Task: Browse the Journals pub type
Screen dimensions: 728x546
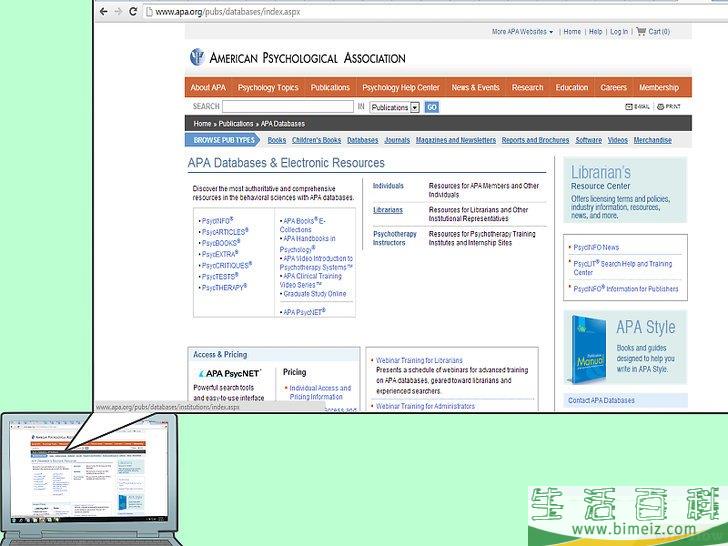Action: pyautogui.click(x=397, y=140)
